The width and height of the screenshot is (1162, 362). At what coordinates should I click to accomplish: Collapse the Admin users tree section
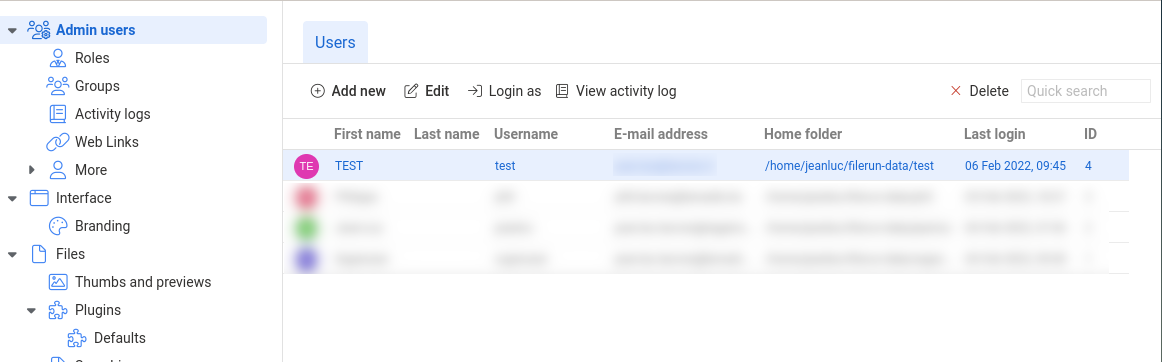[12, 30]
